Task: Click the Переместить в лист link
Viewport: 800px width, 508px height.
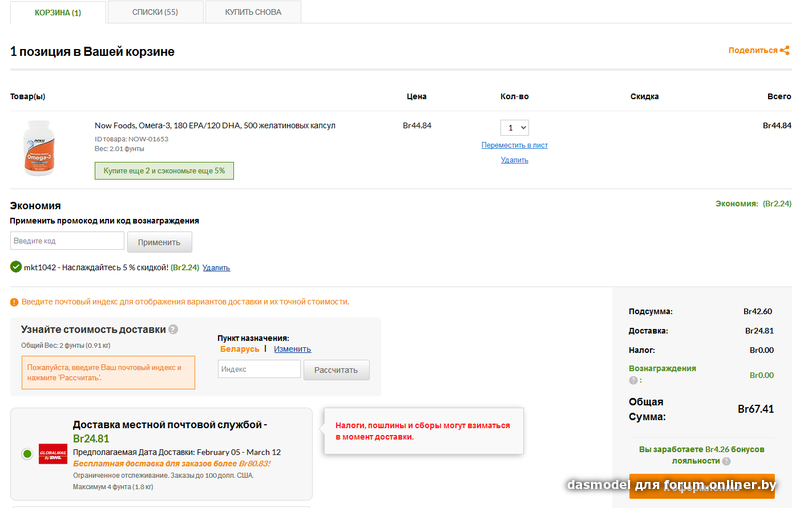Action: click(514, 145)
